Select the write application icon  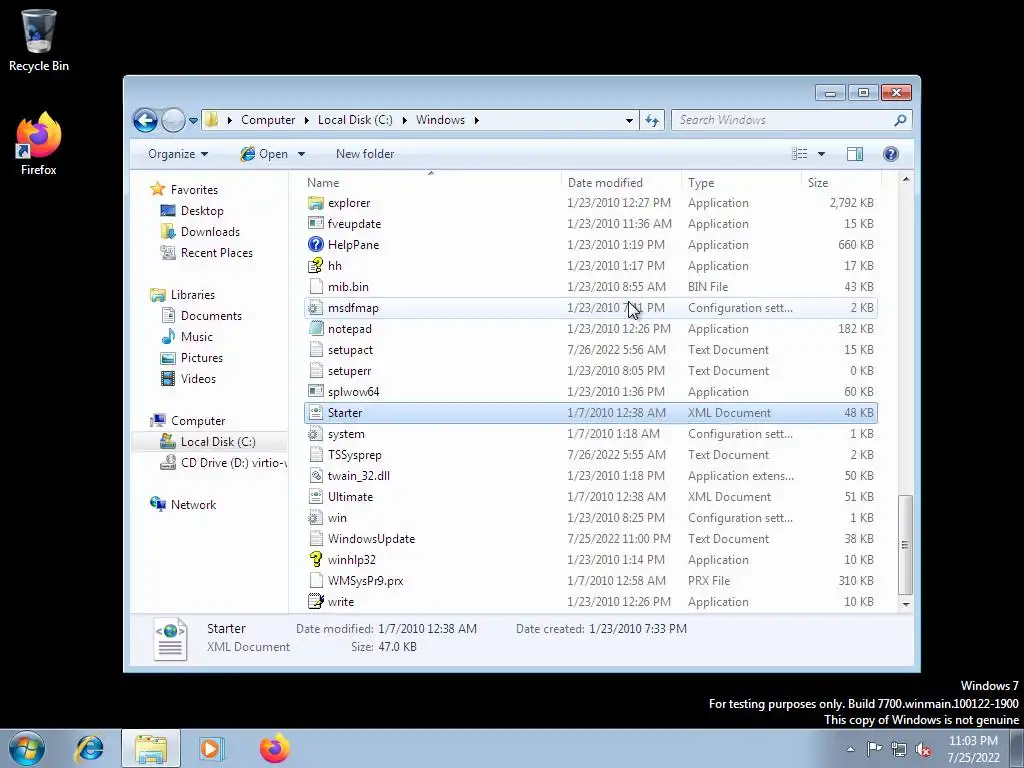click(315, 601)
